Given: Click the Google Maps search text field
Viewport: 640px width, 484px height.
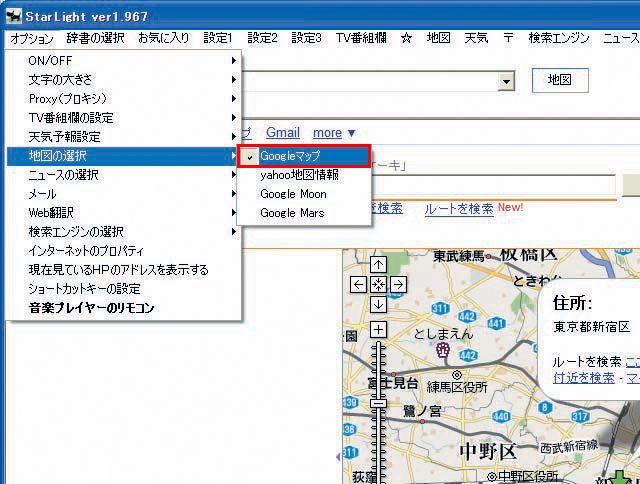Looking at the screenshot, I should 494,185.
